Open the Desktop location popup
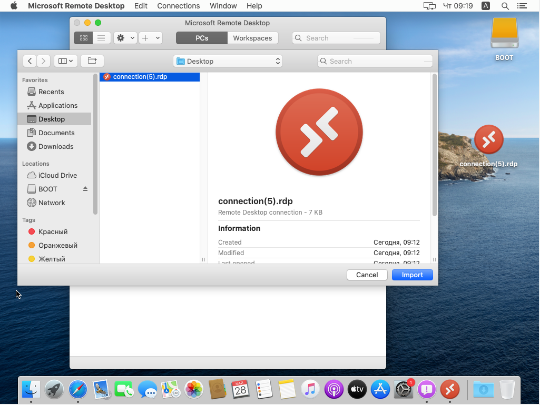Viewport: 540px width, 405px height. pos(228,61)
